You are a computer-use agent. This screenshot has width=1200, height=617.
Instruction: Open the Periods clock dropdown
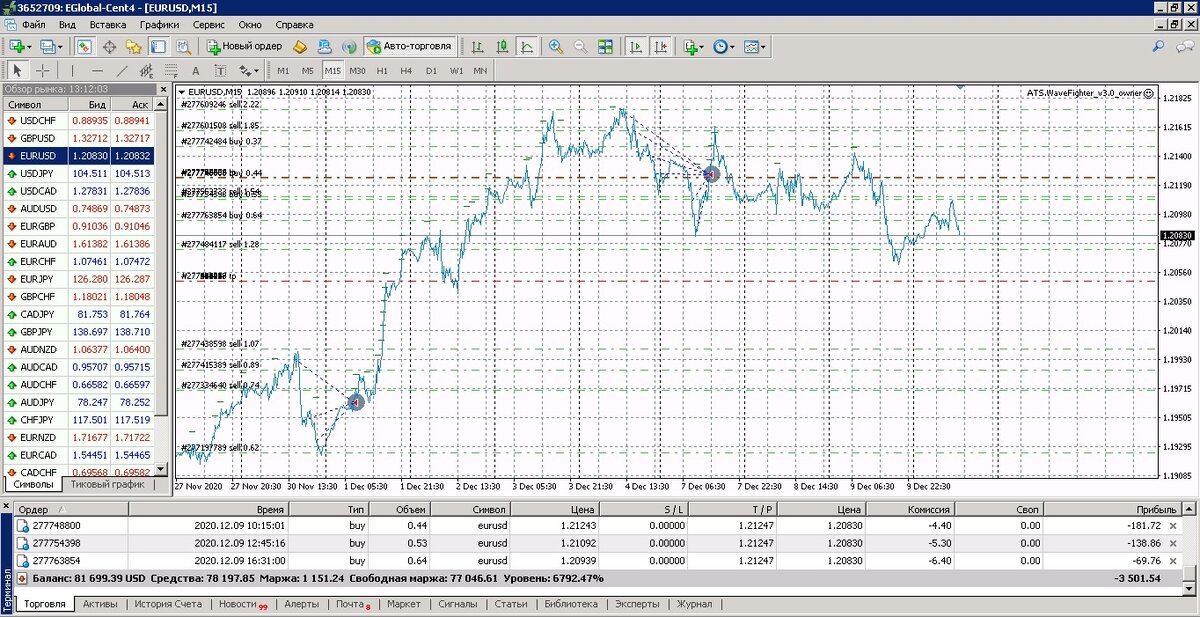coord(724,46)
